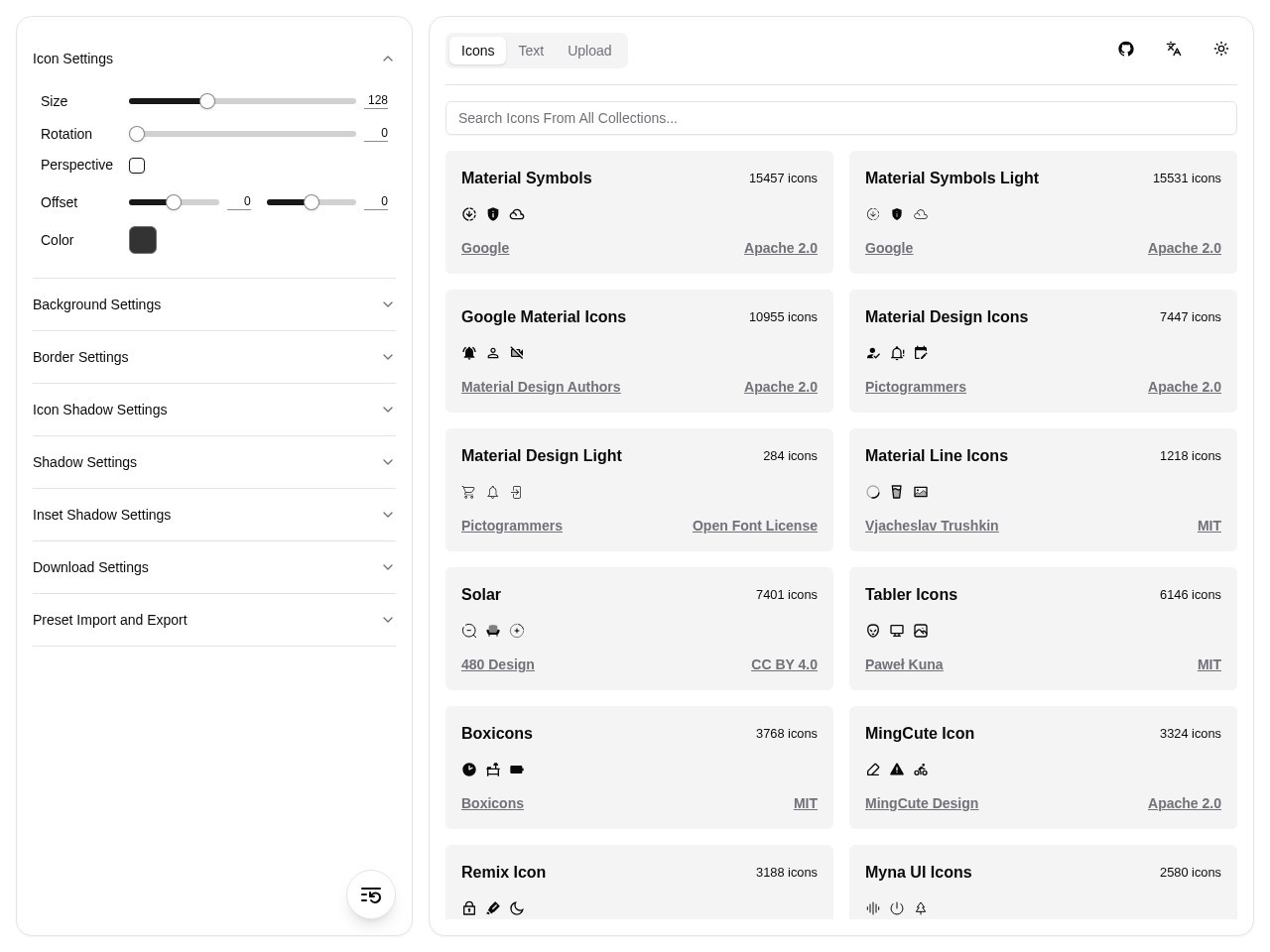Pick the moon icon in Remix Icon card
This screenshot has width=1270, height=952.
517,908
